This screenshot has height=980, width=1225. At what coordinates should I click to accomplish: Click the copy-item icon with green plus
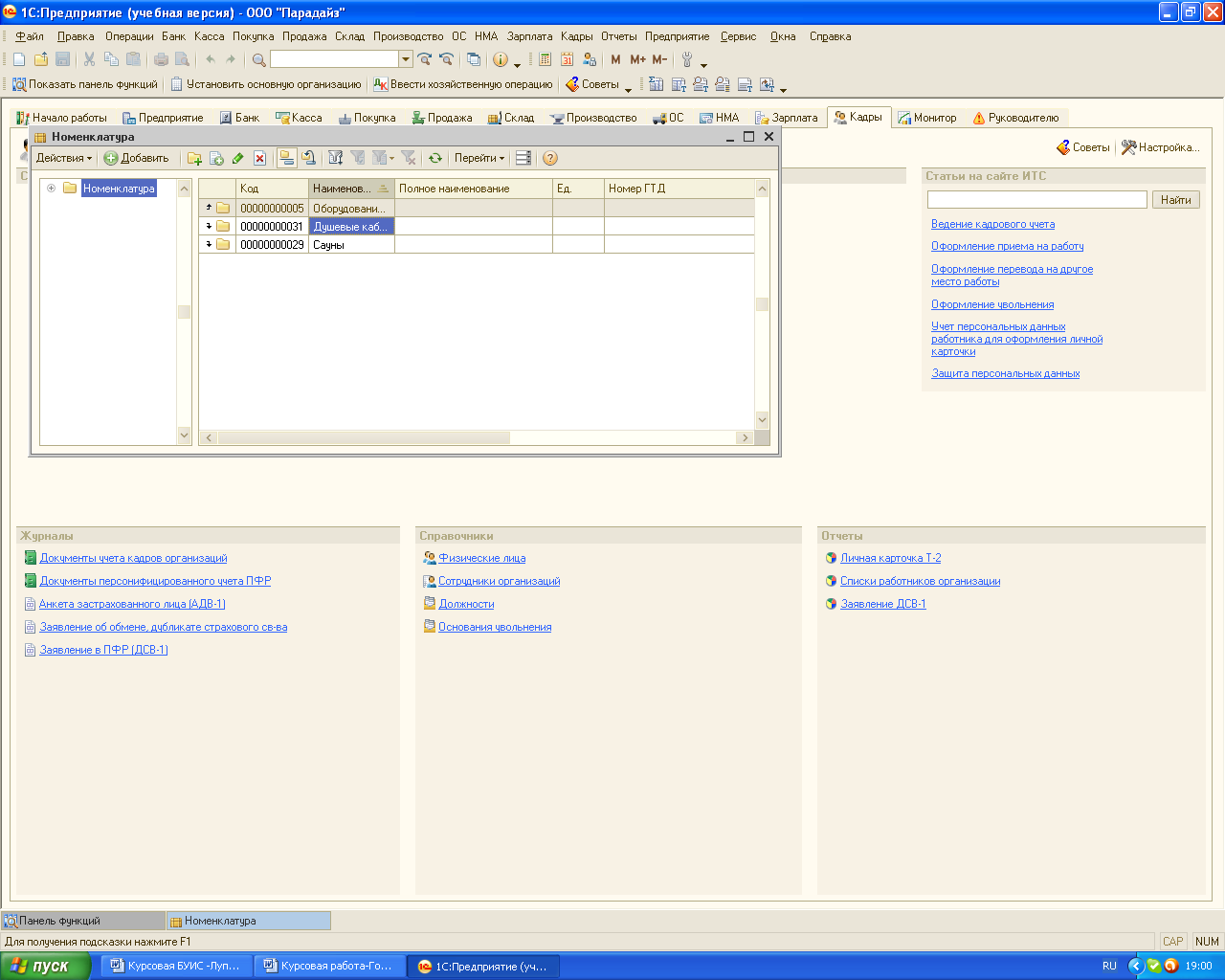tap(216, 158)
